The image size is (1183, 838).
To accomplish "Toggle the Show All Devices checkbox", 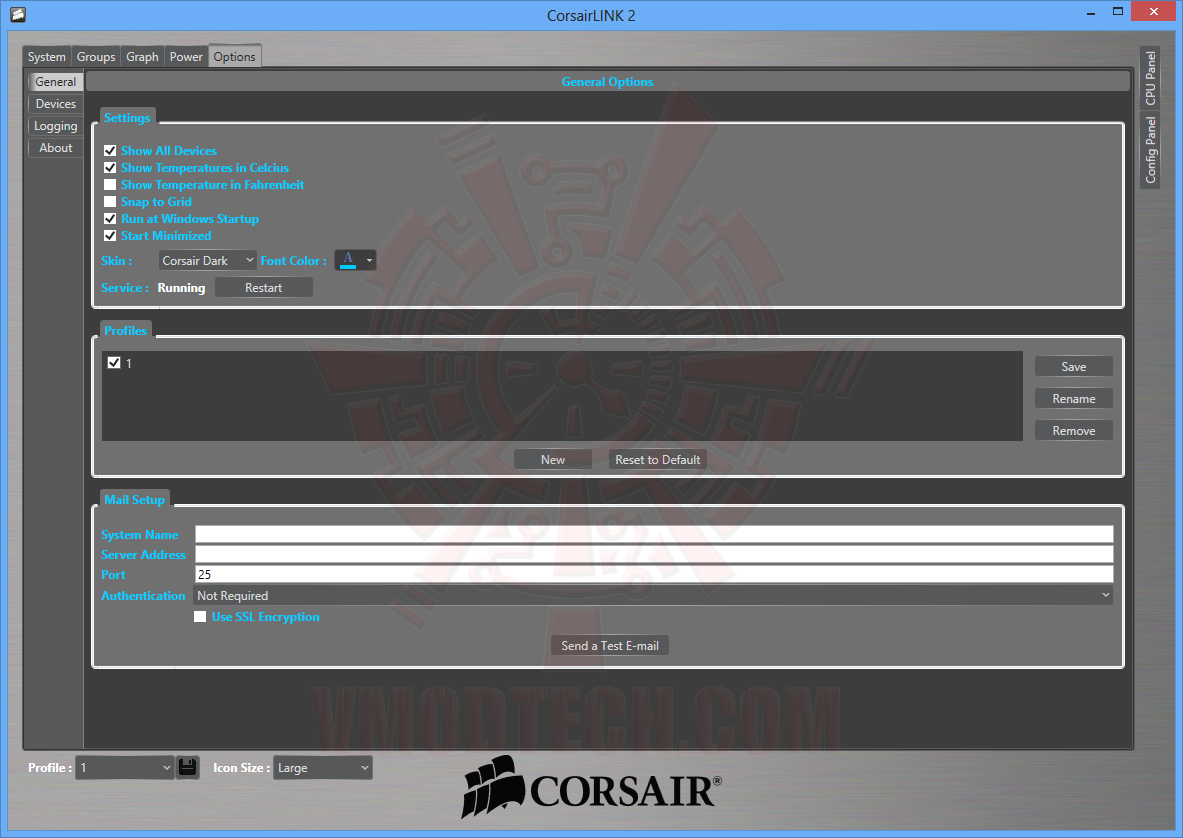I will point(110,151).
